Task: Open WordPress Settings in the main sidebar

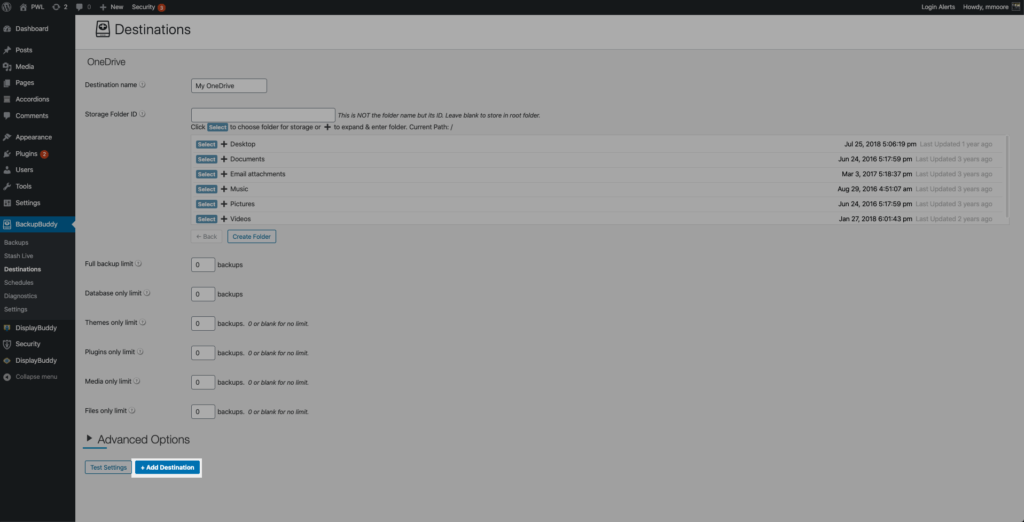Action: pyautogui.click(x=27, y=203)
